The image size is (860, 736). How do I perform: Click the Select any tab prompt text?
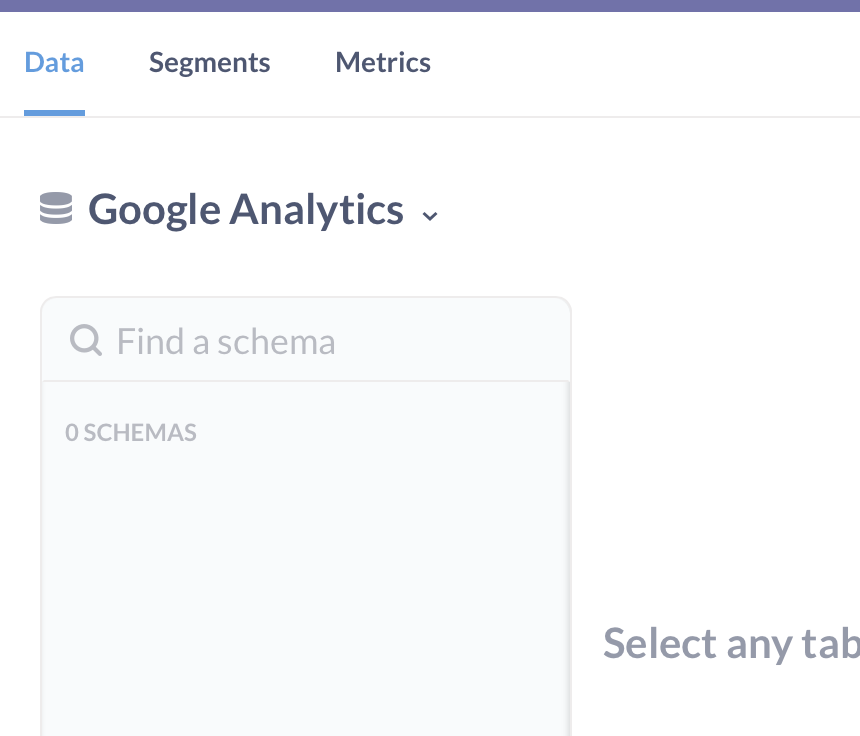[731, 643]
